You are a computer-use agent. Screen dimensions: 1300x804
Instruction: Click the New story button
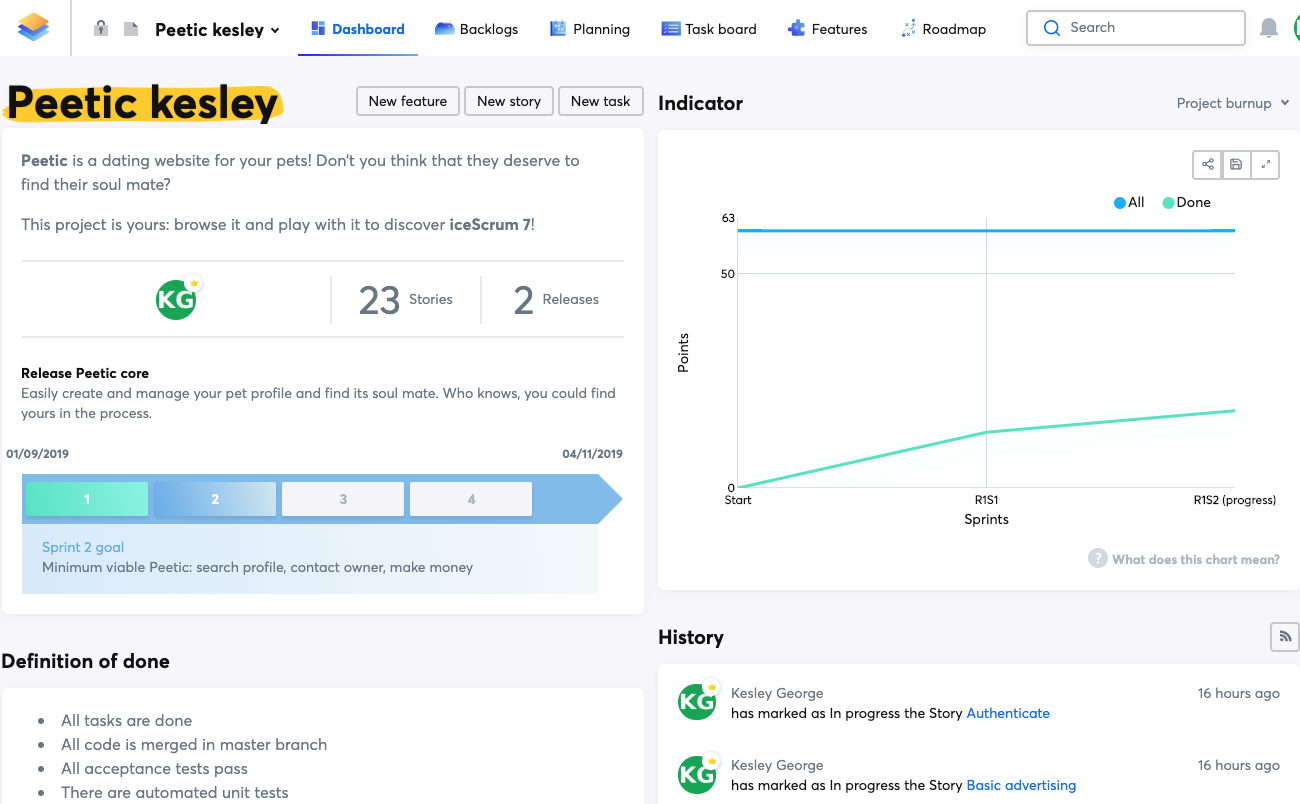(x=509, y=101)
